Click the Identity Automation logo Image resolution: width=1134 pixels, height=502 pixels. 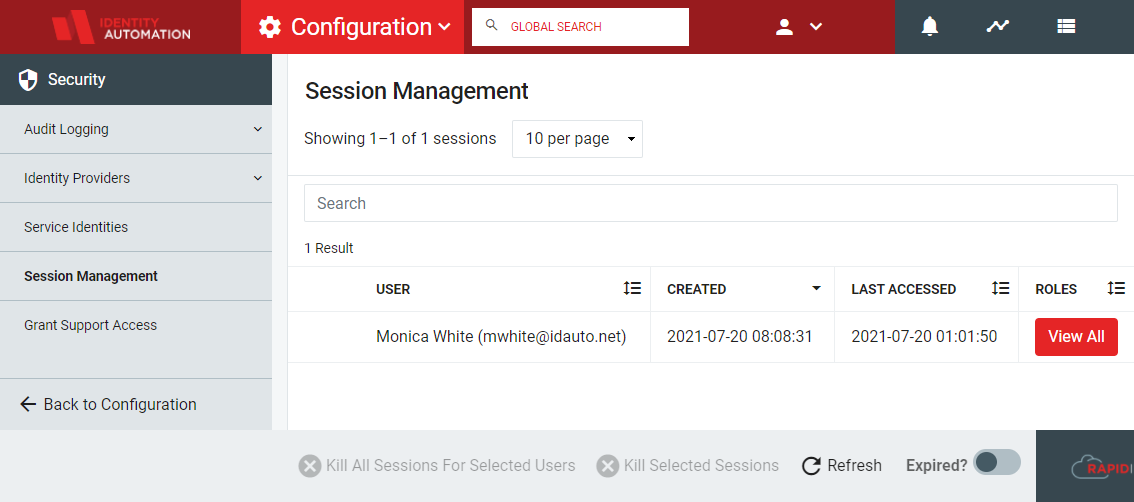tap(121, 27)
